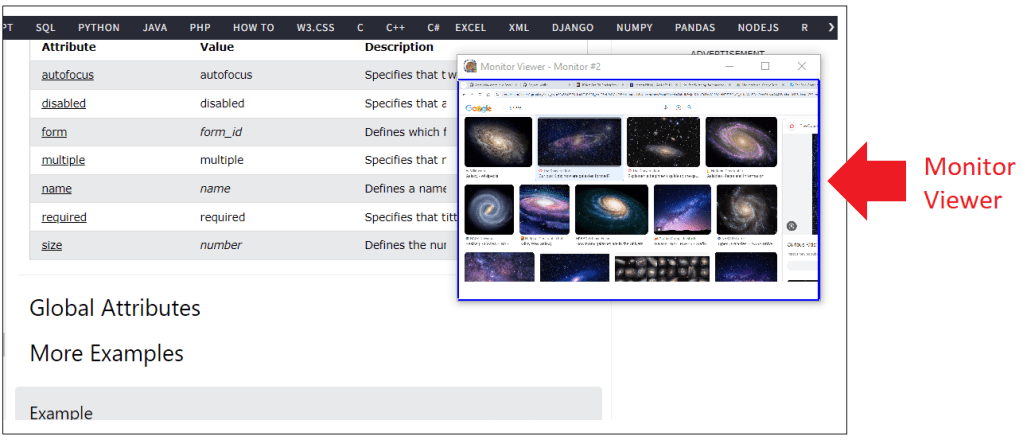Open the disabled attribute link

pyautogui.click(x=63, y=103)
